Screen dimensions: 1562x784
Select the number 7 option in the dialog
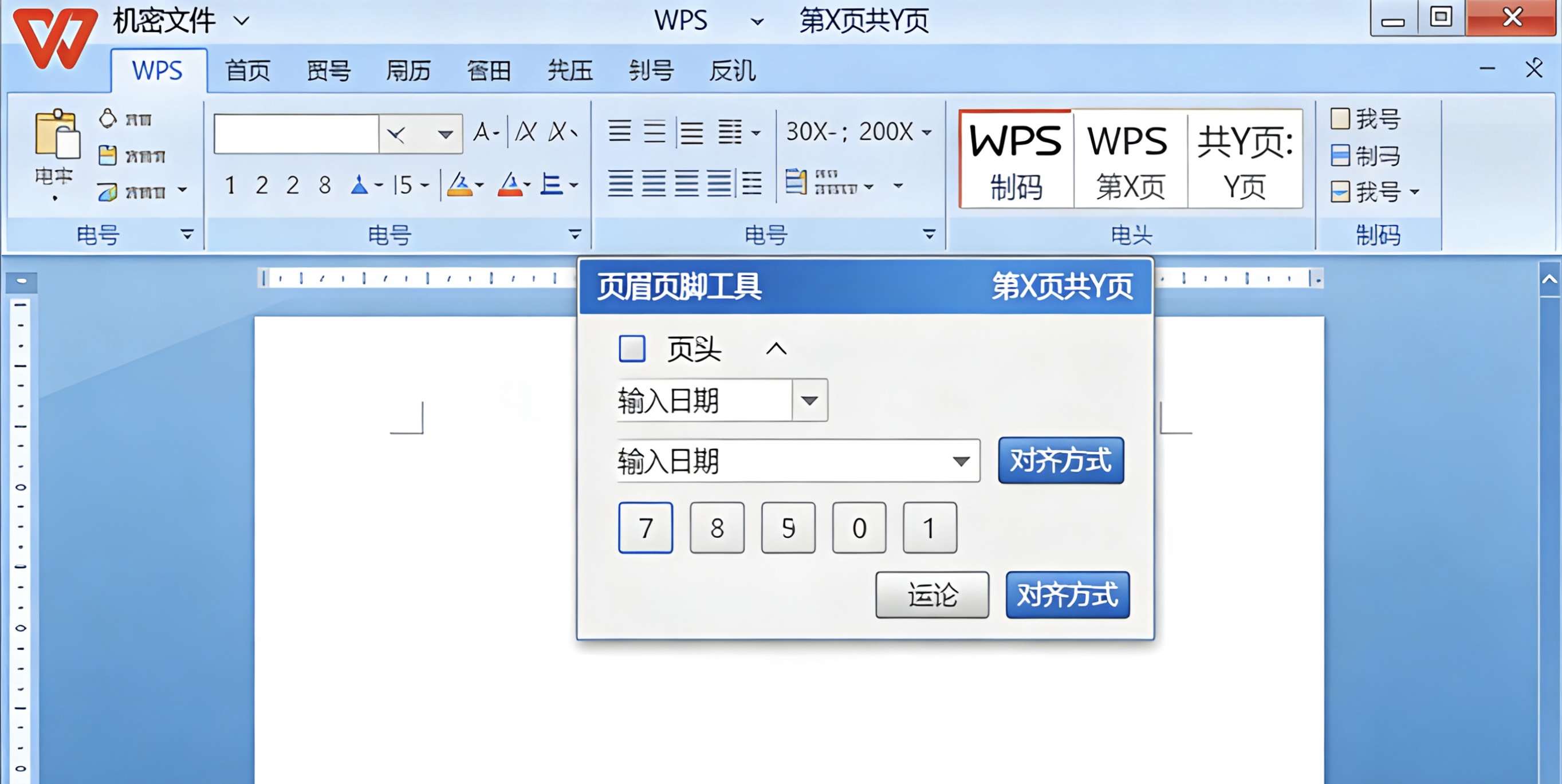[645, 528]
